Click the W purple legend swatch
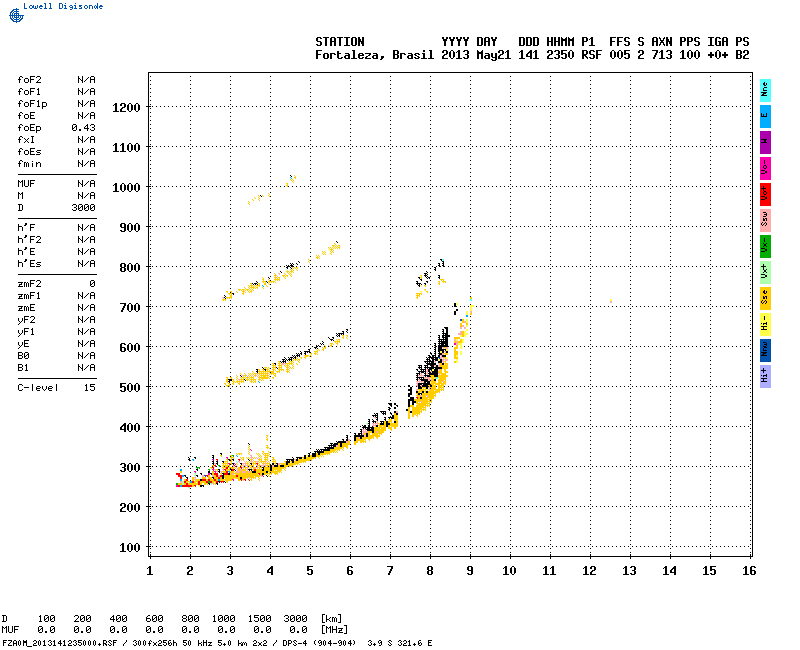800x650 pixels. (765, 142)
